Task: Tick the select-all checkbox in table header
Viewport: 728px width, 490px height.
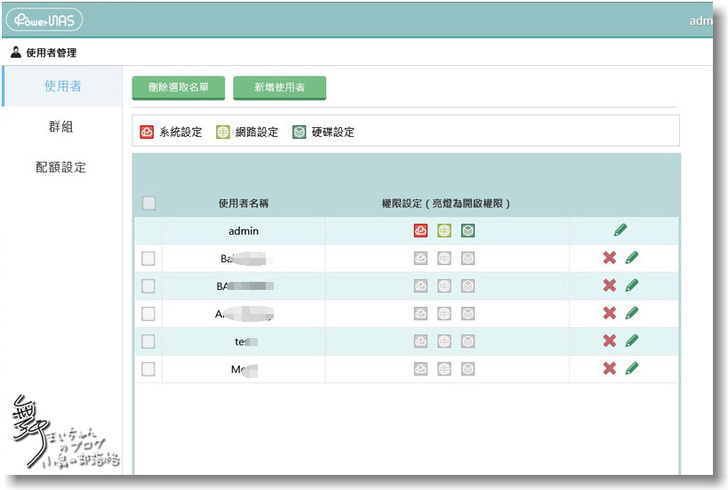Action: pos(149,203)
